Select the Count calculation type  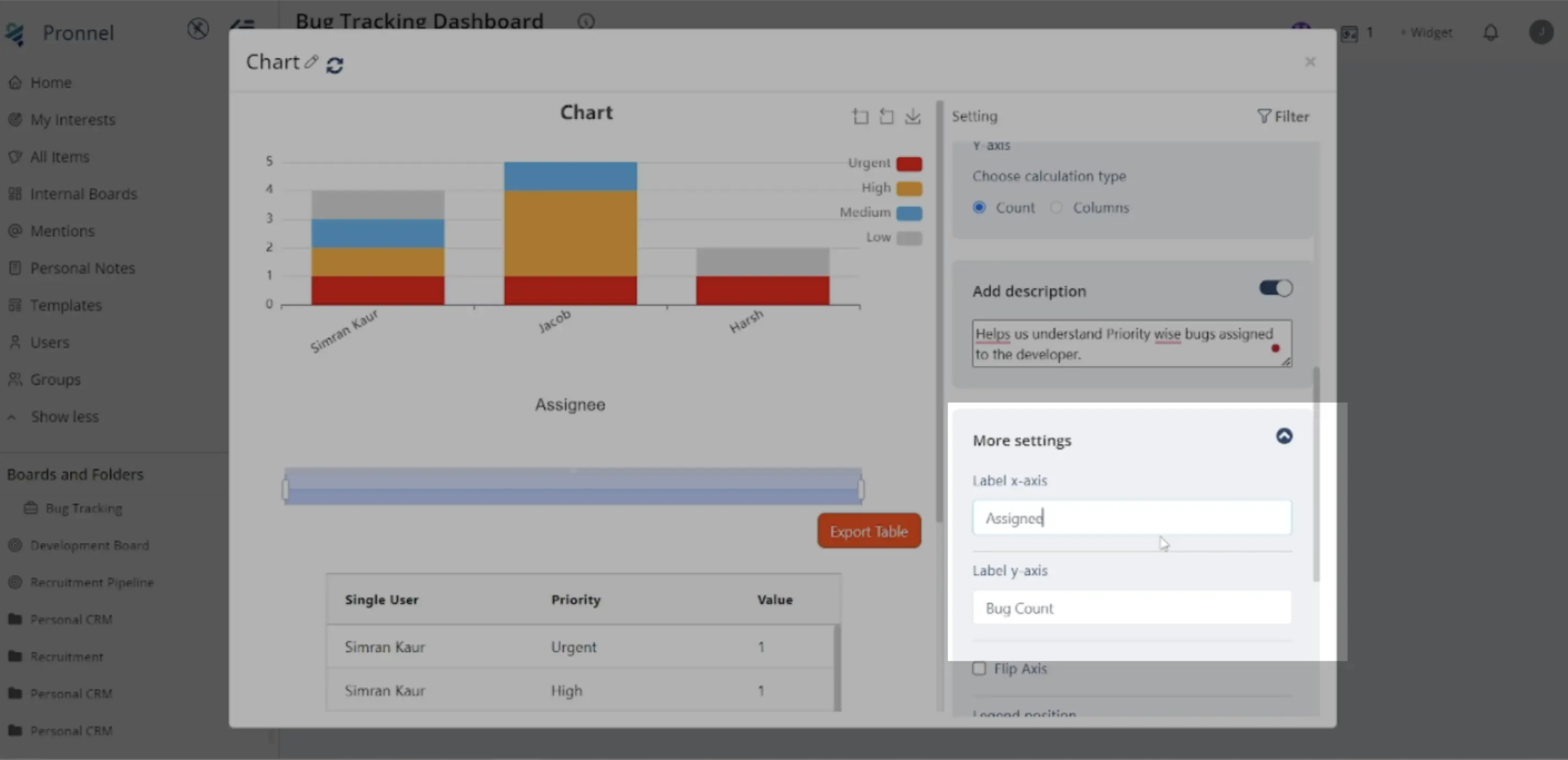pyautogui.click(x=979, y=207)
